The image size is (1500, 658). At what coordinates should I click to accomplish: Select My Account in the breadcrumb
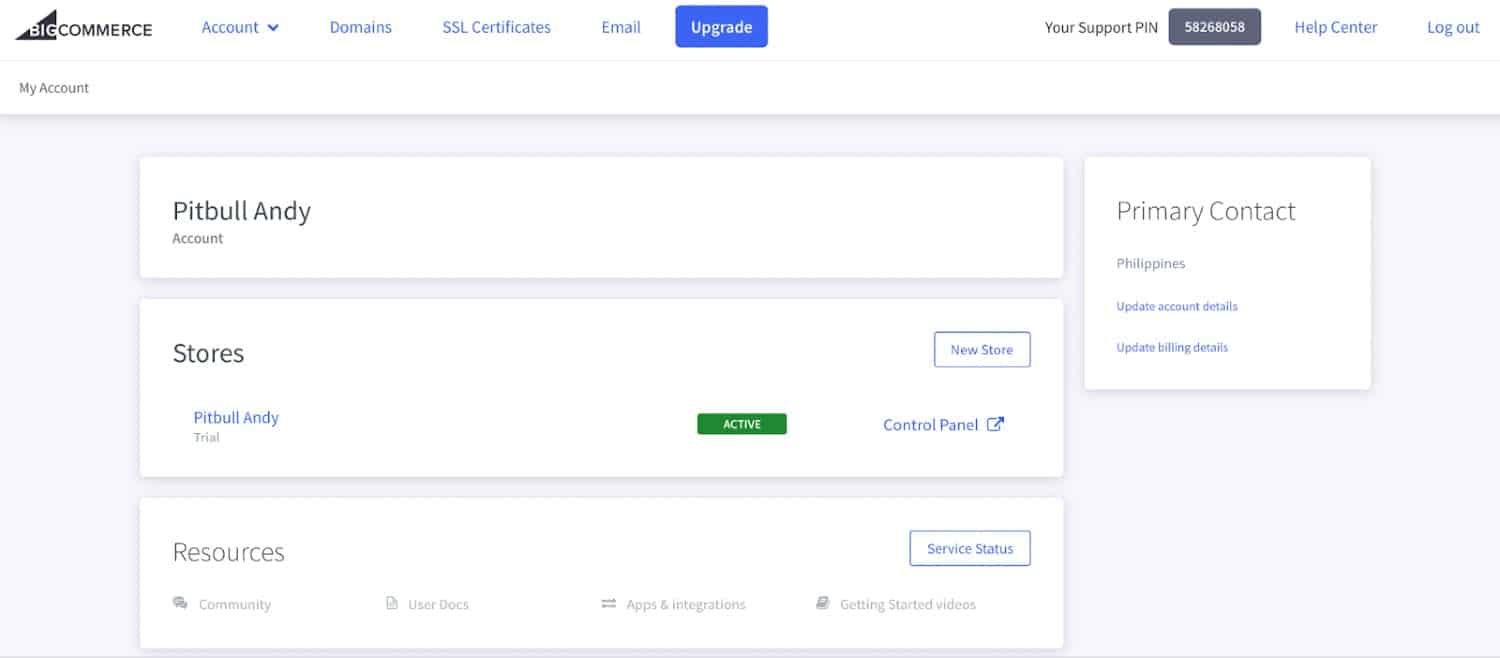point(53,88)
